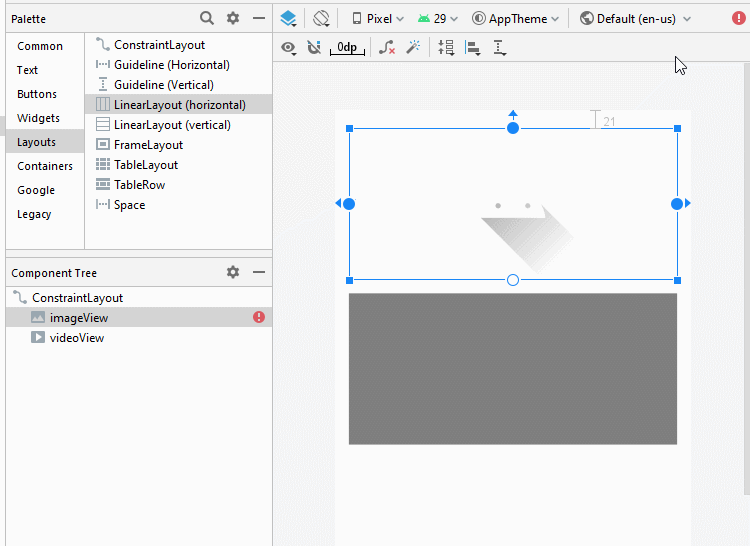The height and width of the screenshot is (546, 750).
Task: Open the Pack options icon
Action: pyautogui.click(x=446, y=47)
